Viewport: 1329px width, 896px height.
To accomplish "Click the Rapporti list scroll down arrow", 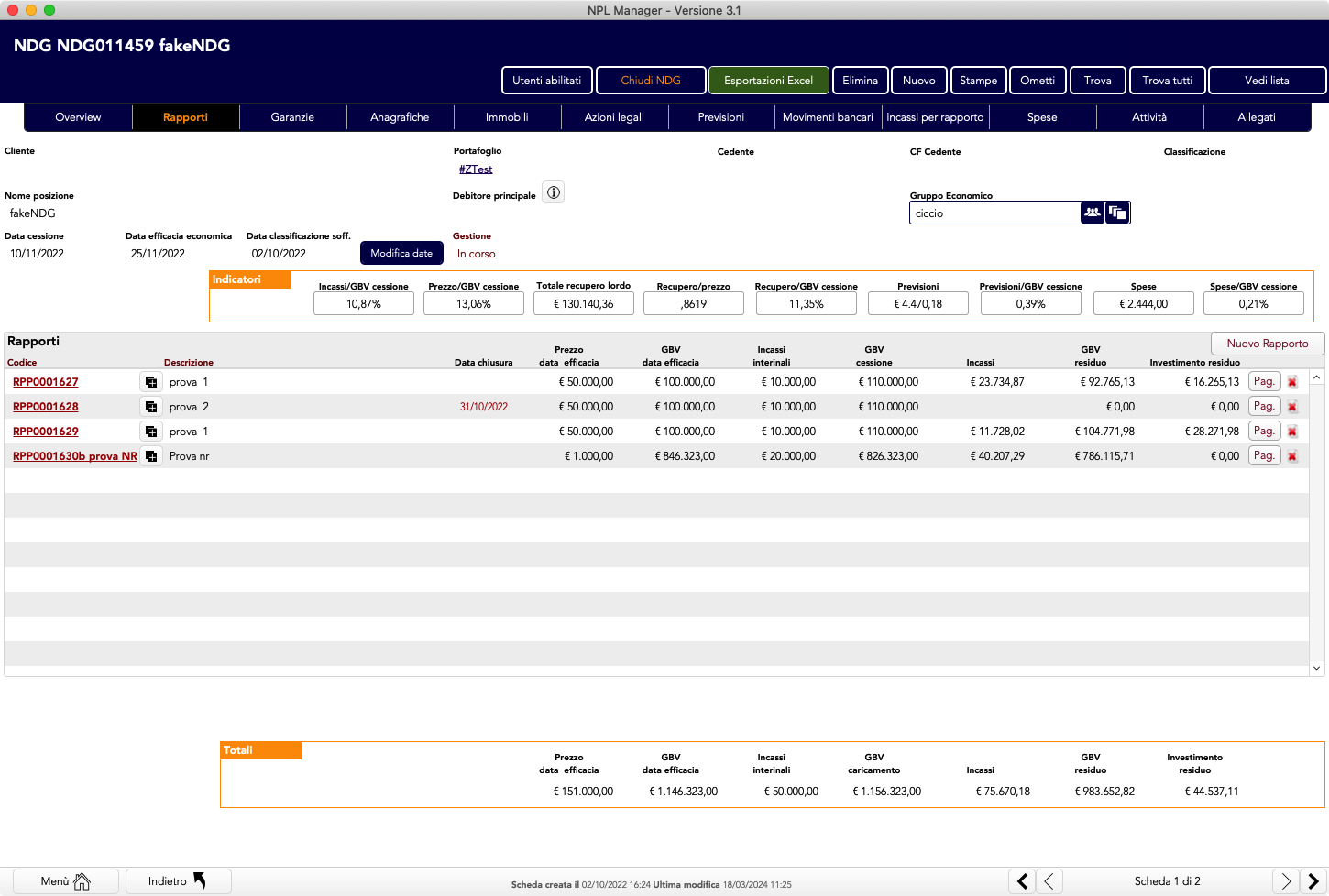I will point(1316,669).
